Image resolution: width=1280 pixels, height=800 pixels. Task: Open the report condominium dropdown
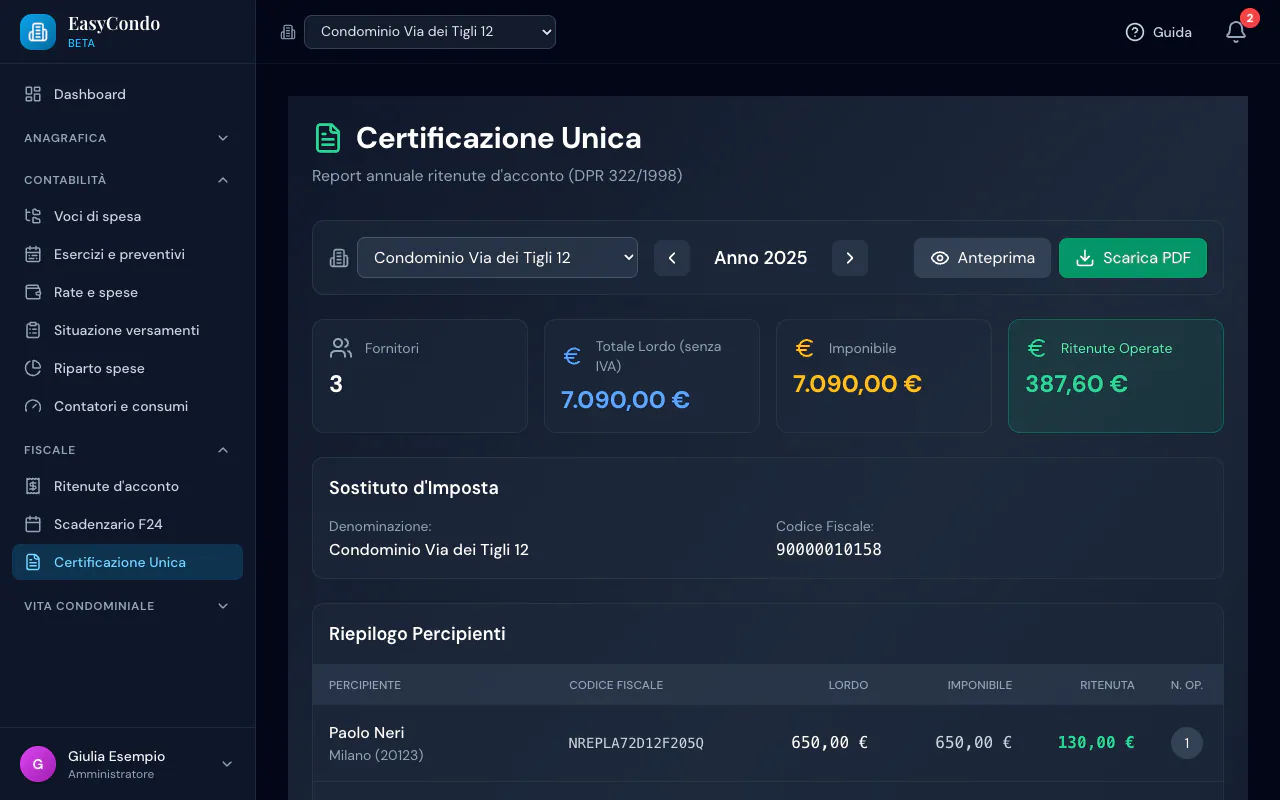tap(497, 257)
